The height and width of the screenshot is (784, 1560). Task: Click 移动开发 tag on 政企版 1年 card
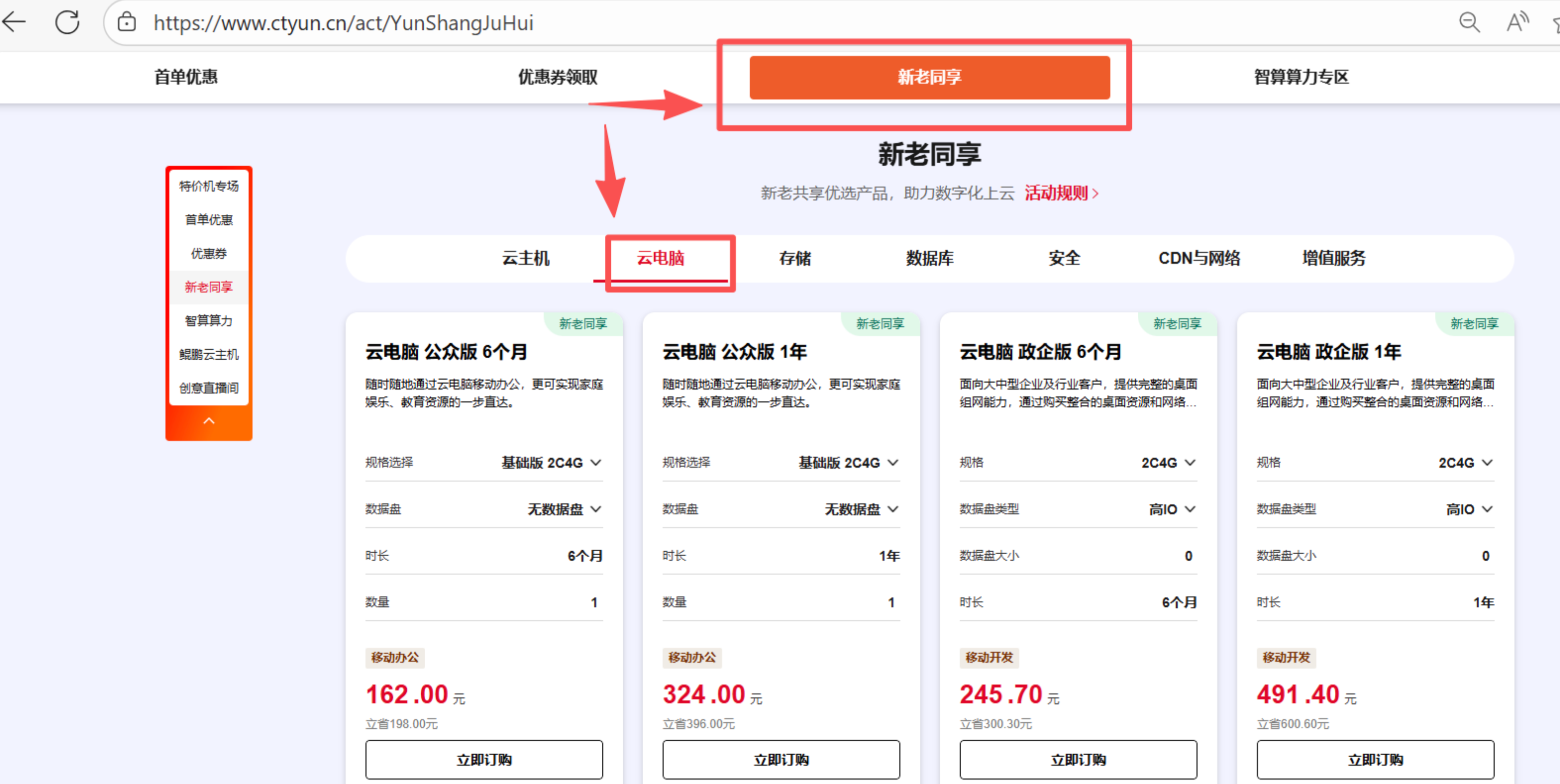(1286, 657)
